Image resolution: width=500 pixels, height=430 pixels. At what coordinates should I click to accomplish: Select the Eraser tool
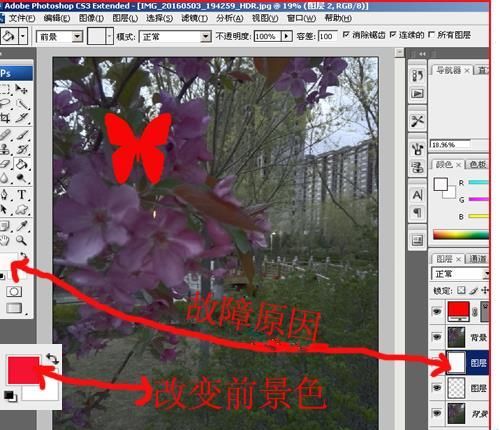[x=4, y=164]
